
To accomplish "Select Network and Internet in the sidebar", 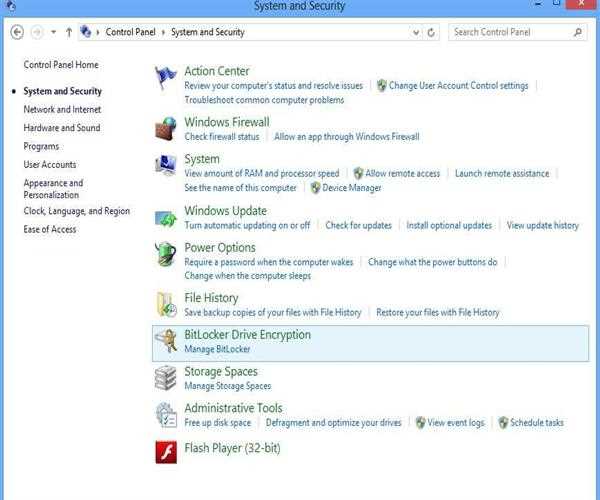I will [x=62, y=109].
